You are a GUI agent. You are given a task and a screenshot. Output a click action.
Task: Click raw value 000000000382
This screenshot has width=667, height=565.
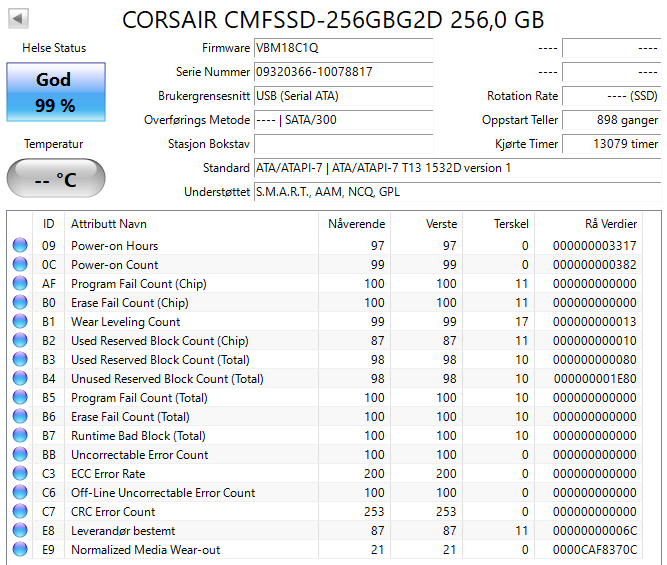[x=595, y=265]
